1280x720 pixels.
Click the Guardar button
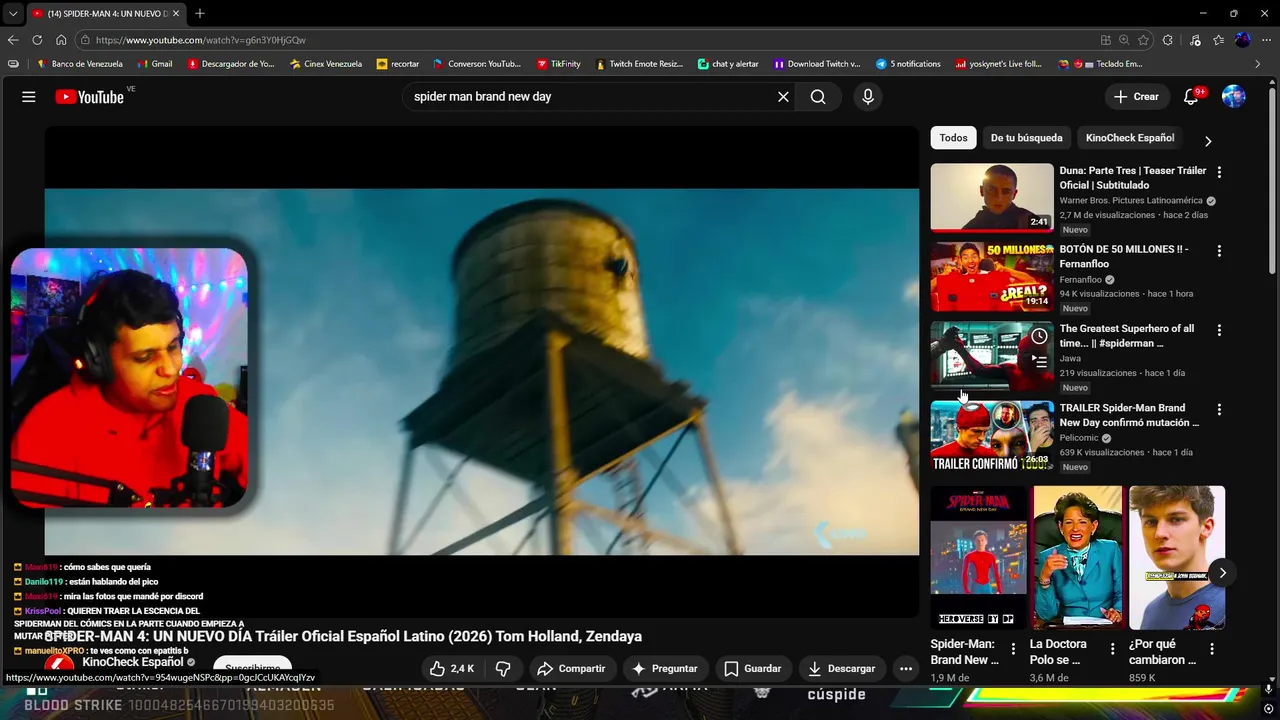pyautogui.click(x=752, y=668)
